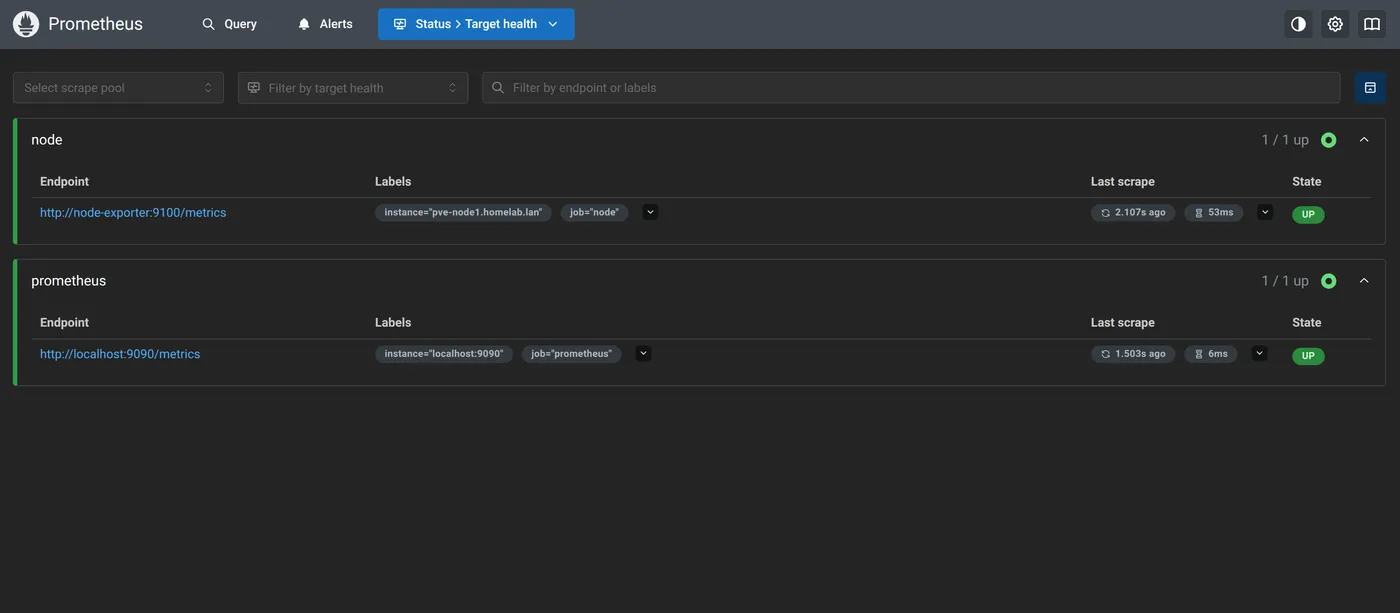Click the Labels column header in node pool

click(x=393, y=182)
